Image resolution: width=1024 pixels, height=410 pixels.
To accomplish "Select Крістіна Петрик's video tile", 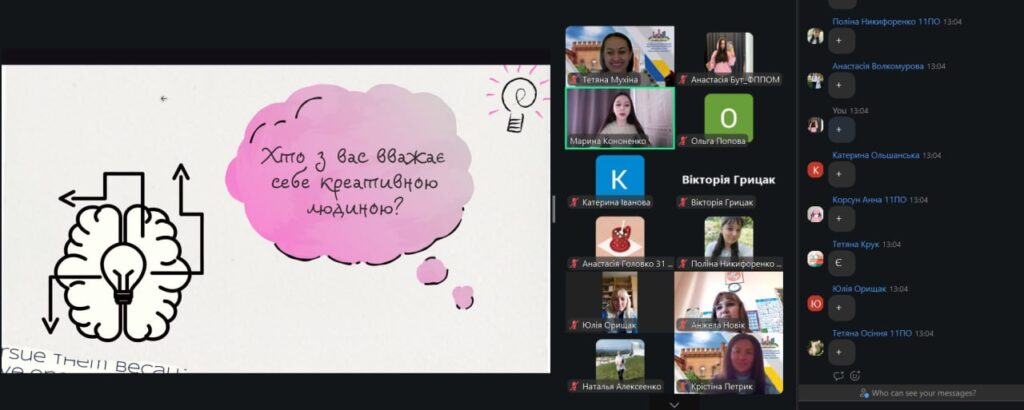I will click(728, 358).
